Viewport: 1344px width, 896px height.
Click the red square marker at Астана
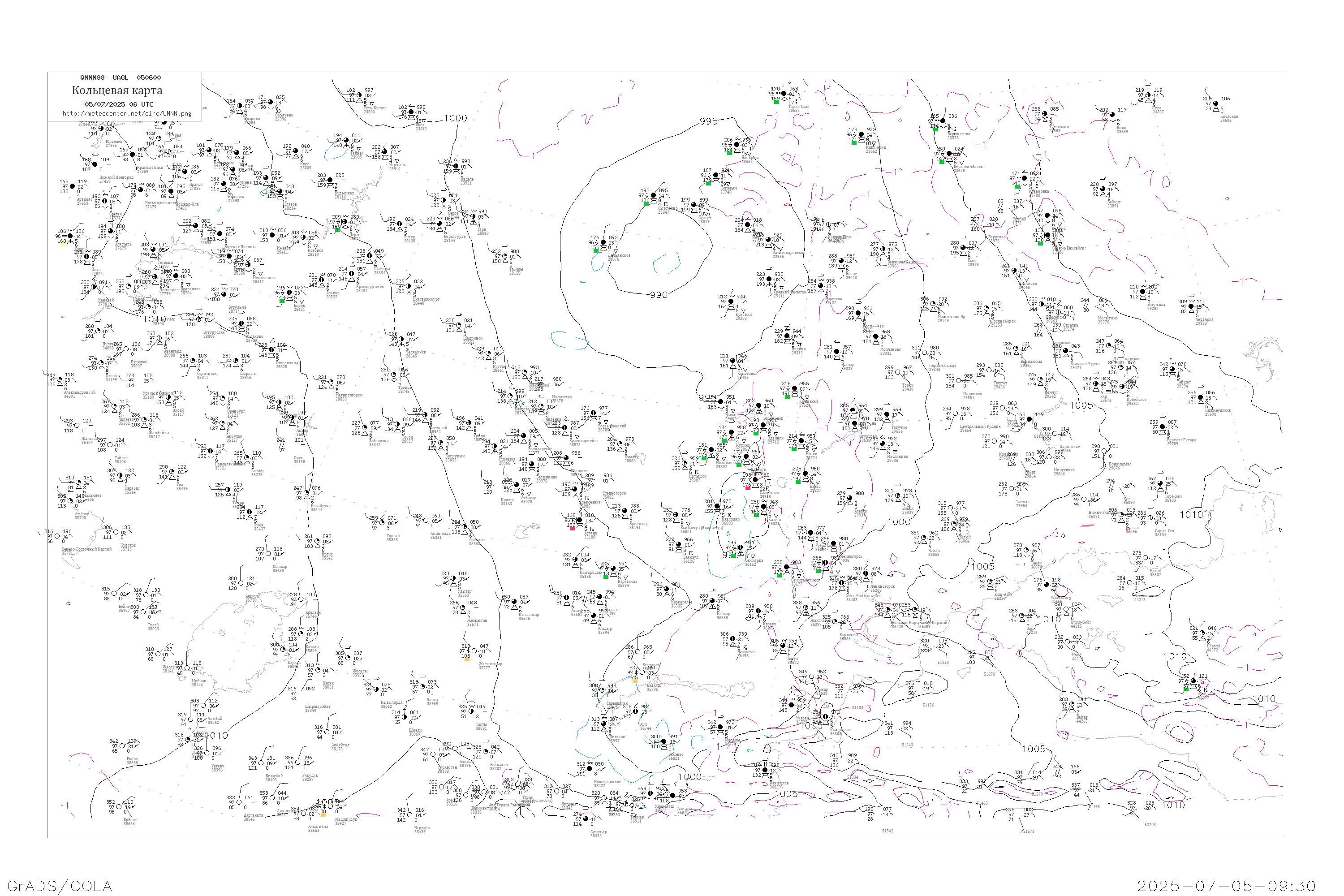[573, 528]
